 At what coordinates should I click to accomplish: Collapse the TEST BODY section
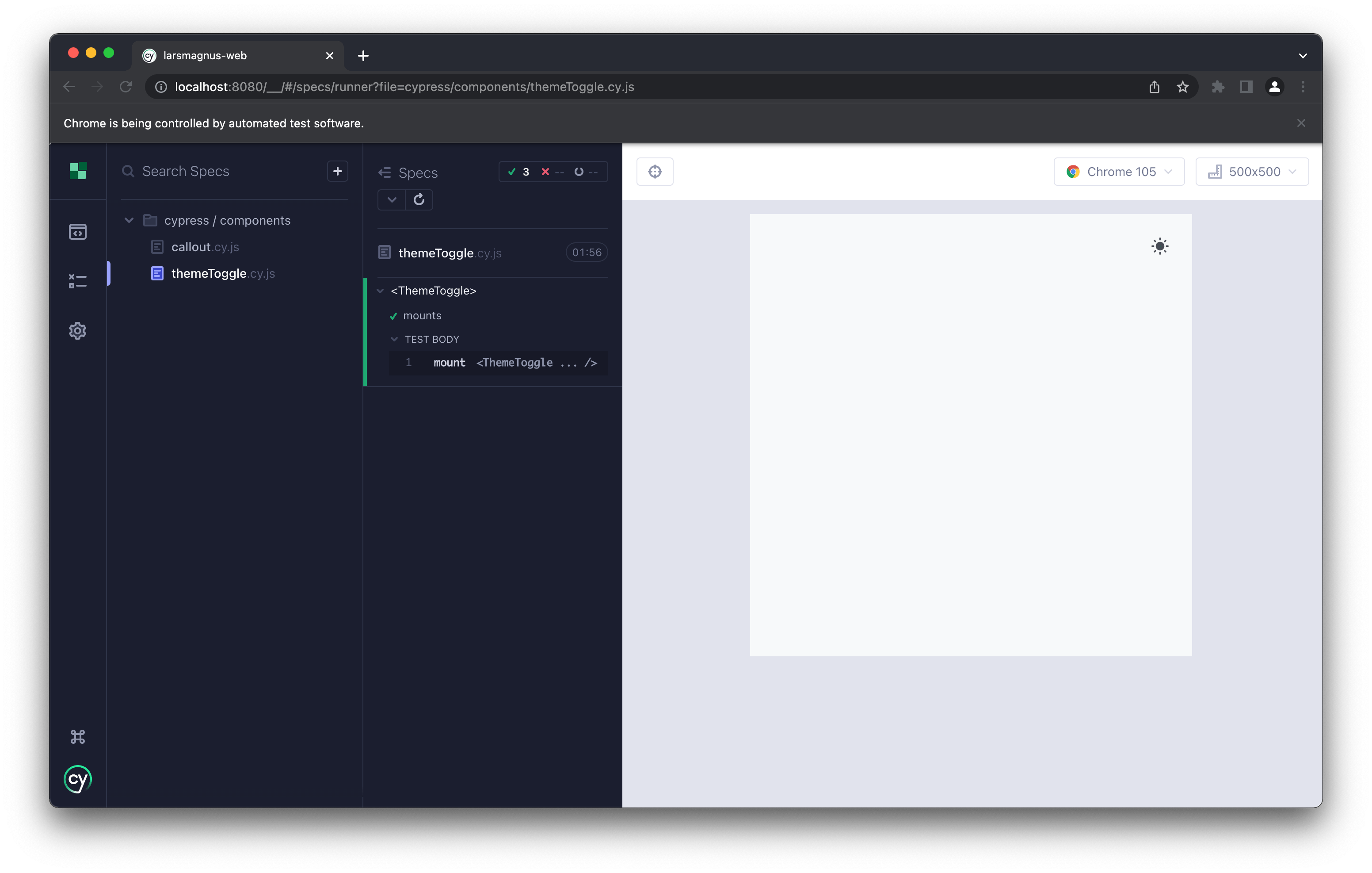pos(395,339)
